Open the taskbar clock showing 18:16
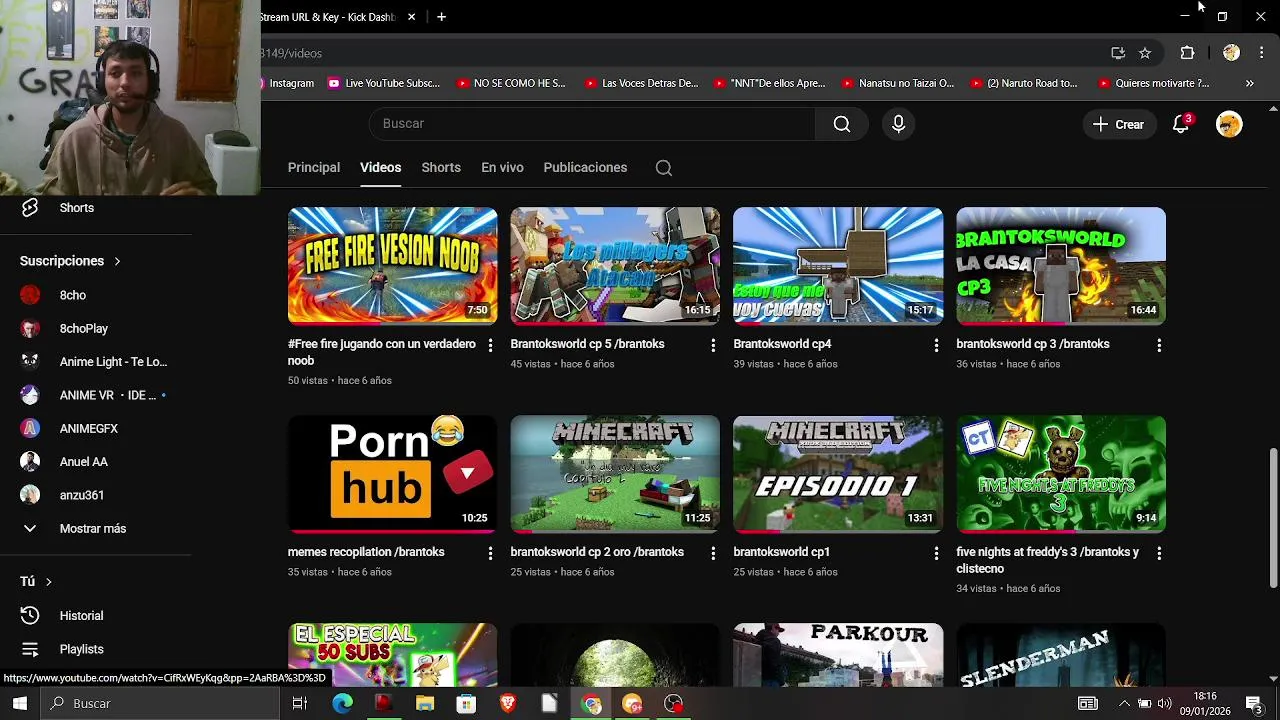 pos(1205,704)
